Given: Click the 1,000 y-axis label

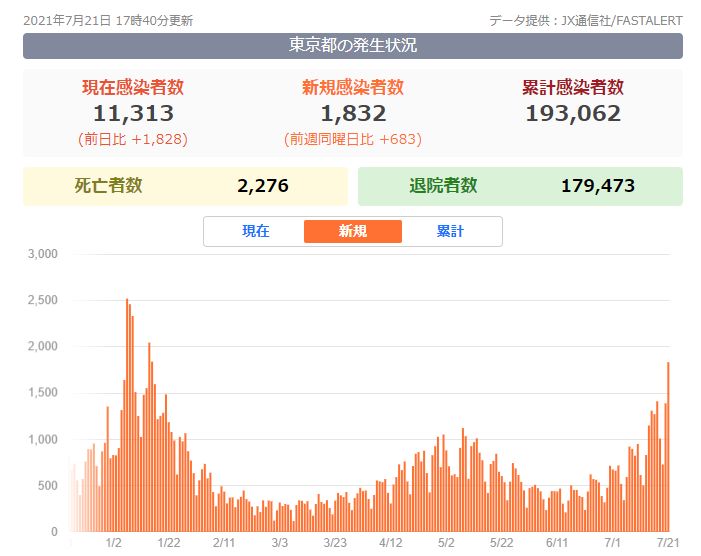Looking at the screenshot, I should pyautogui.click(x=43, y=439).
